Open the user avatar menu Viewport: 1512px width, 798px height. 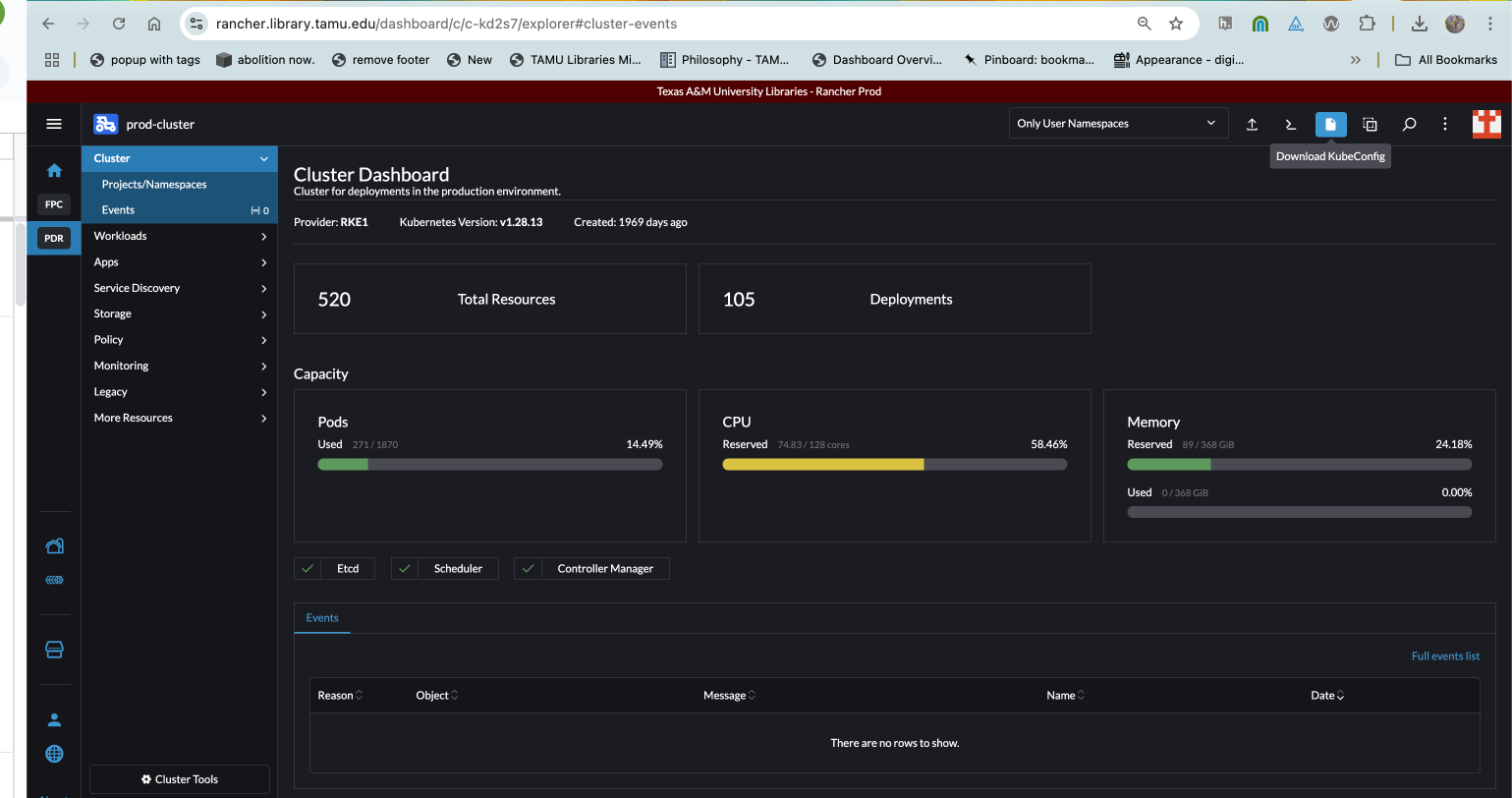1486,124
